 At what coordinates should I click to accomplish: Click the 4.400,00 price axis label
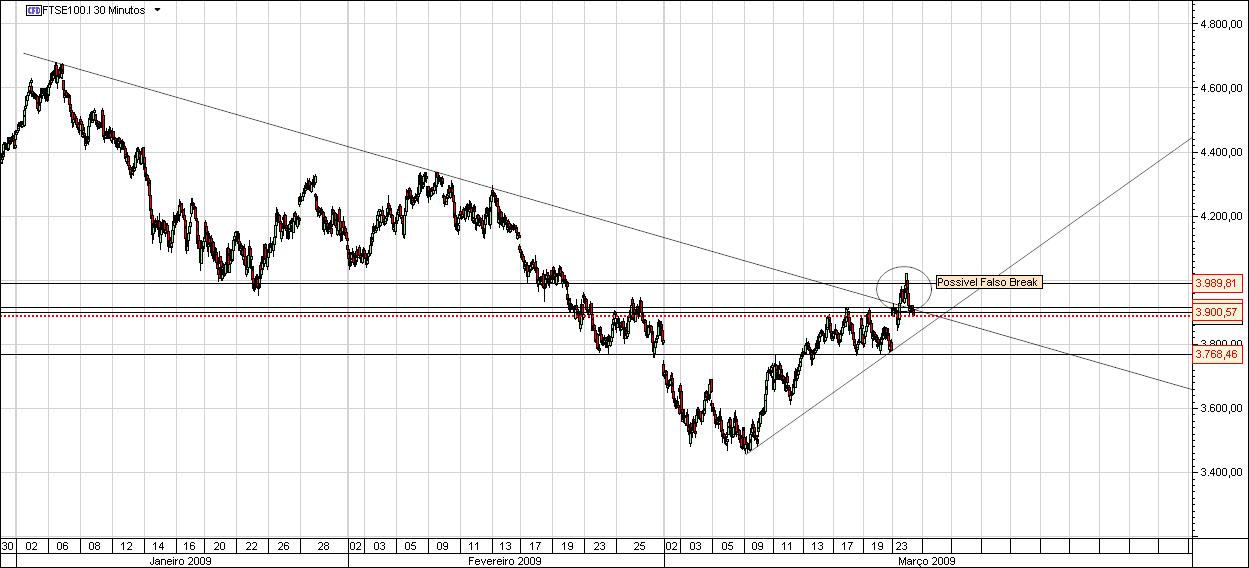[1221, 152]
